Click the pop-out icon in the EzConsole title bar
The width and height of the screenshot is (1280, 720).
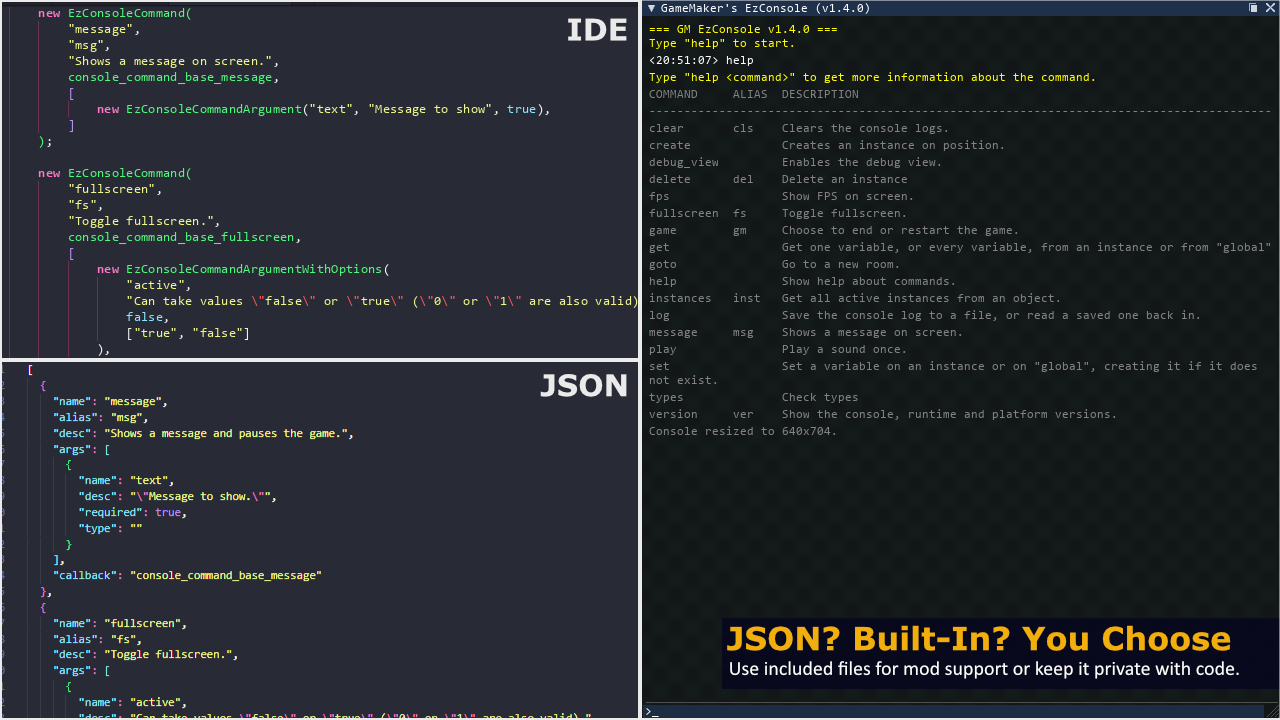coord(1253,8)
